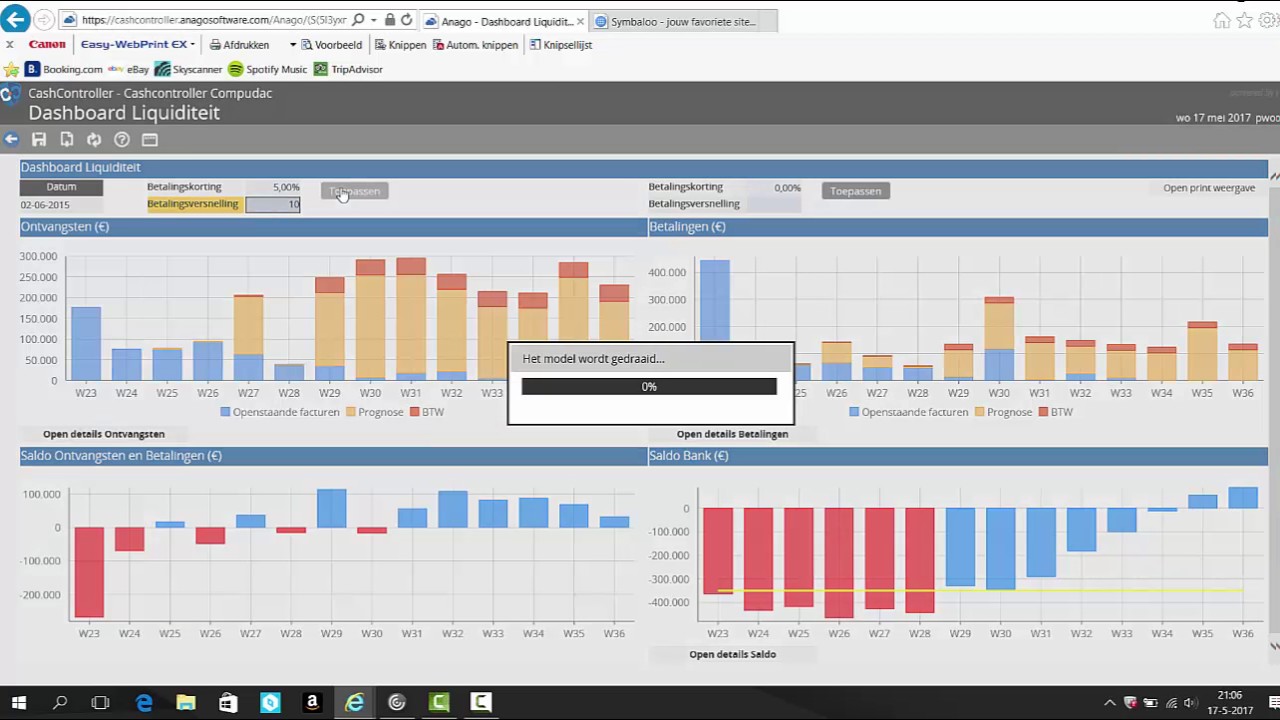Open taskbar search magnifier
1280x720 pixels.
point(60,703)
